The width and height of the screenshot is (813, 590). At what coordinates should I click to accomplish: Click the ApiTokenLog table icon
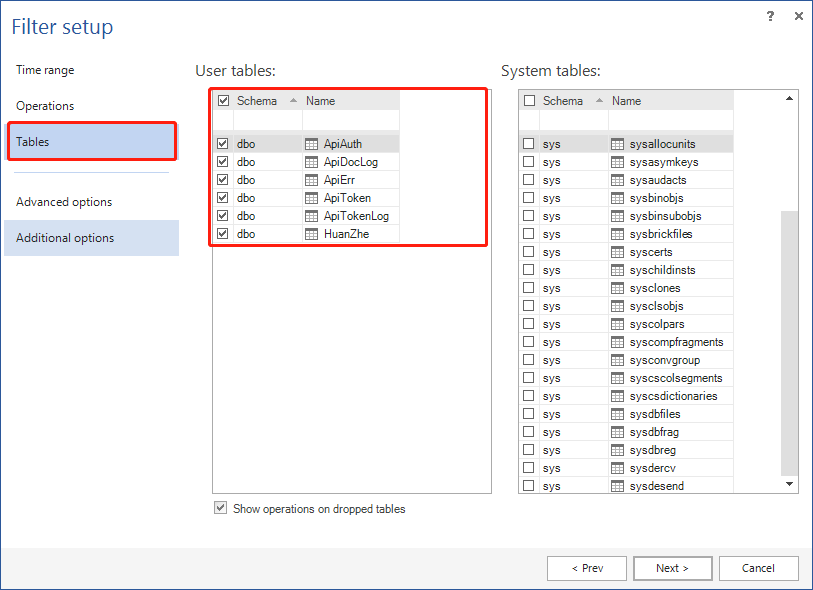click(311, 216)
